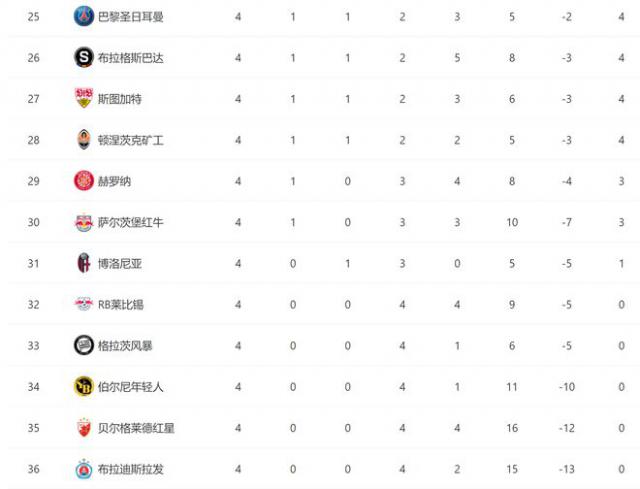Viewport: 640px width, 489px height.
Task: Open the 布拉格斯巴达 team link
Action: tap(131, 58)
